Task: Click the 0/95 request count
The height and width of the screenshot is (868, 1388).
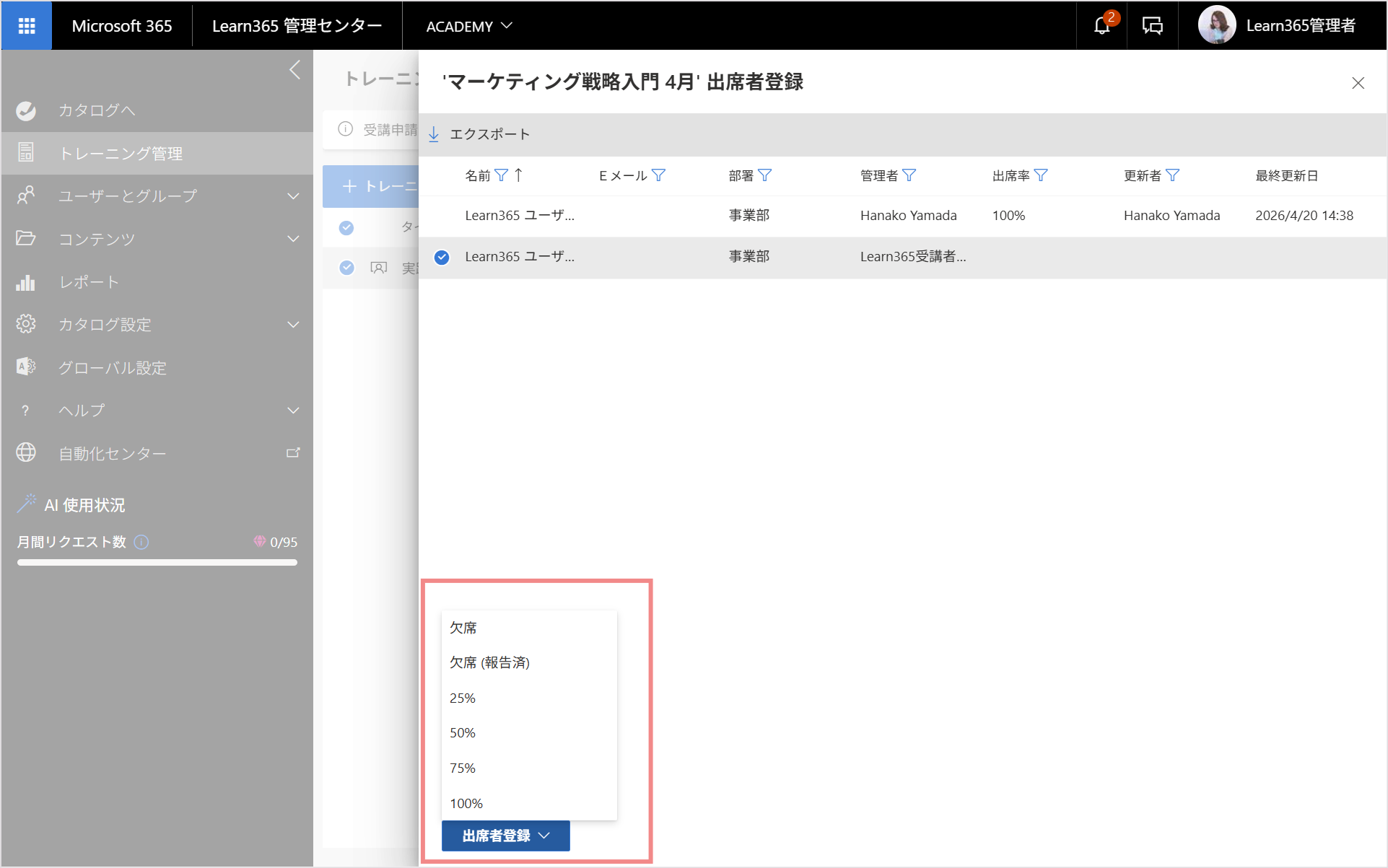Action: (283, 542)
